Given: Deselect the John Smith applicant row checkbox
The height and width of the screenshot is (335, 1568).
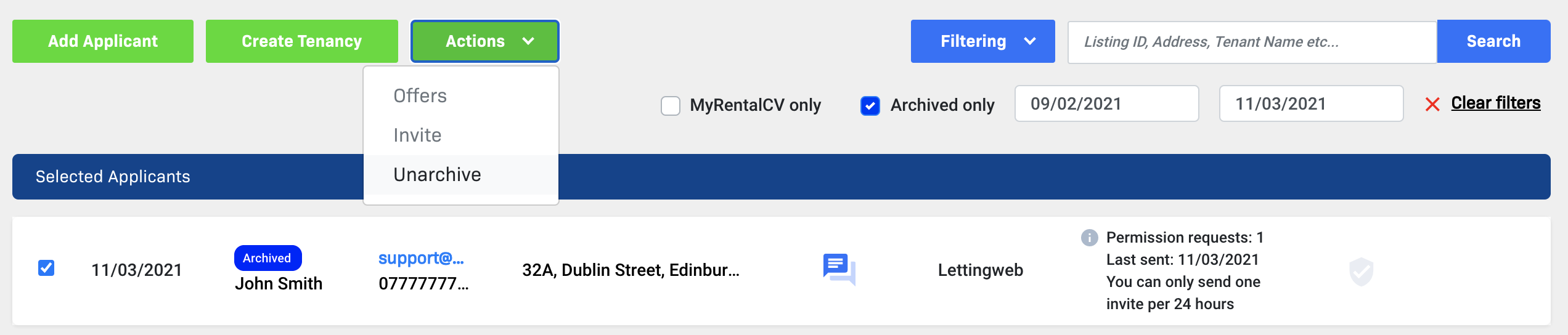Looking at the screenshot, I should pyautogui.click(x=46, y=268).
